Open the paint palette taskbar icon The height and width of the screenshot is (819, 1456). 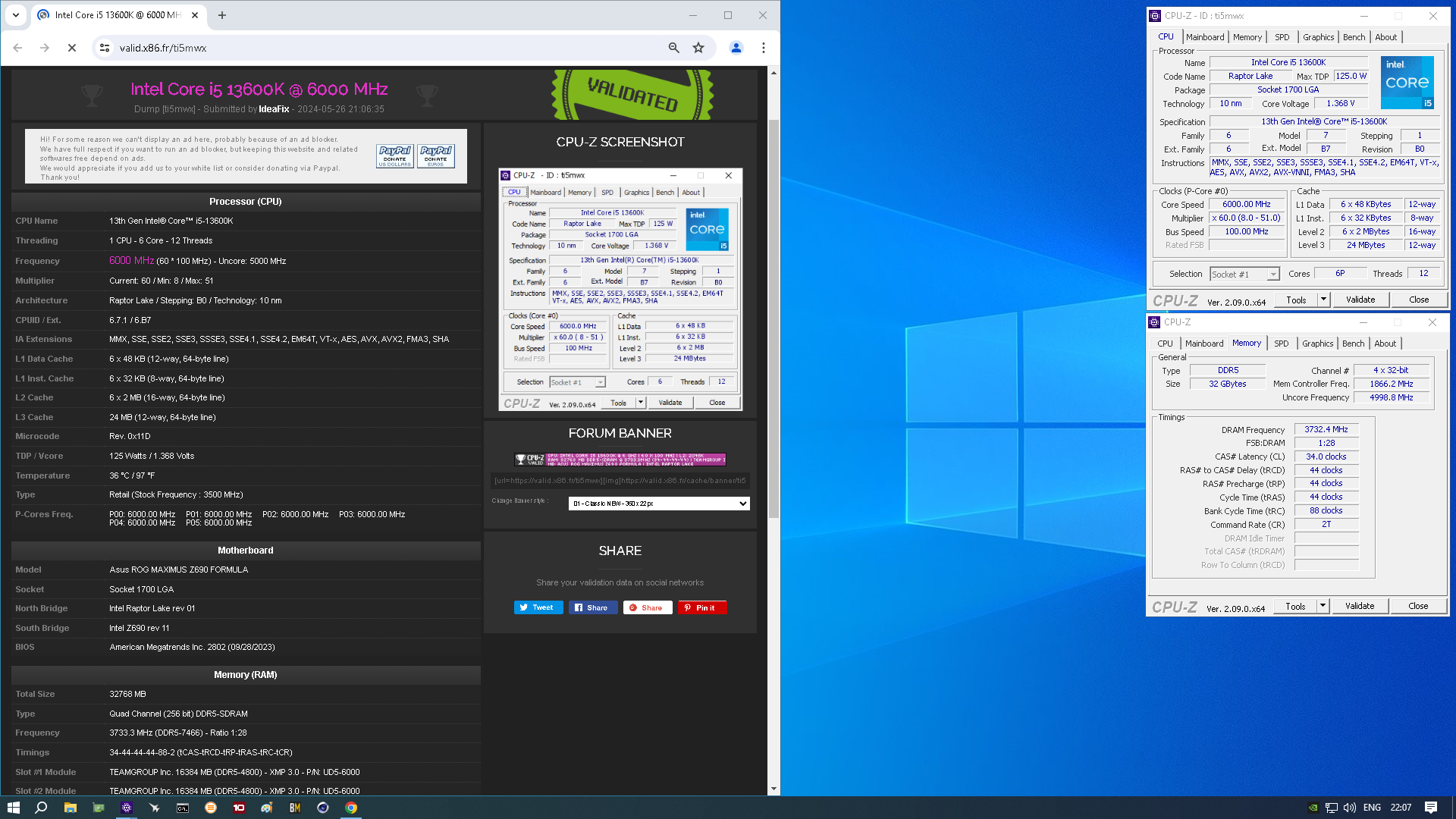pos(267,808)
